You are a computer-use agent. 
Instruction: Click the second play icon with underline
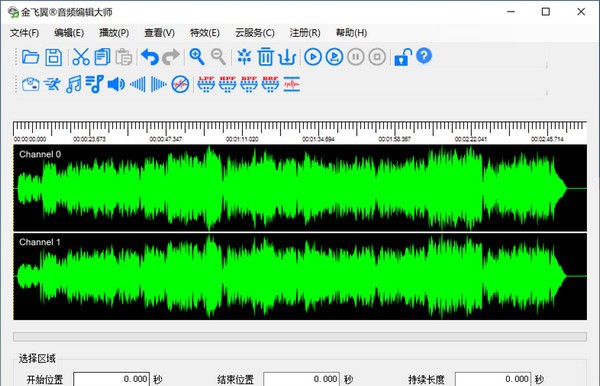334,57
